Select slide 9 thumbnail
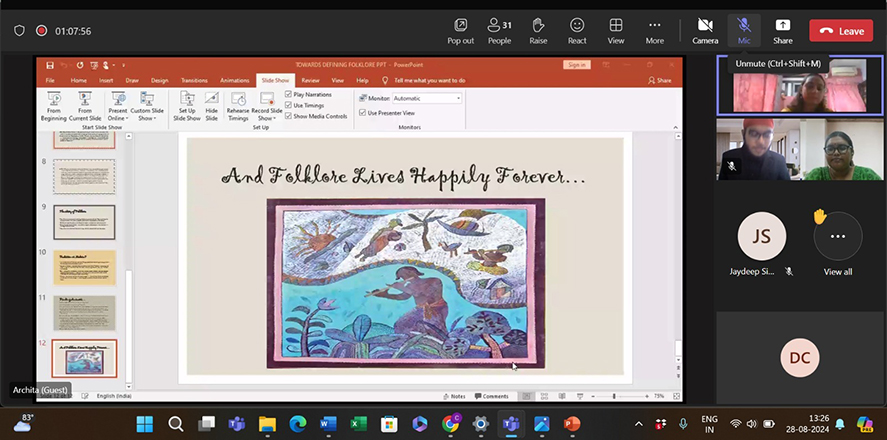Screen dimensions: 887x440 (x=84, y=222)
